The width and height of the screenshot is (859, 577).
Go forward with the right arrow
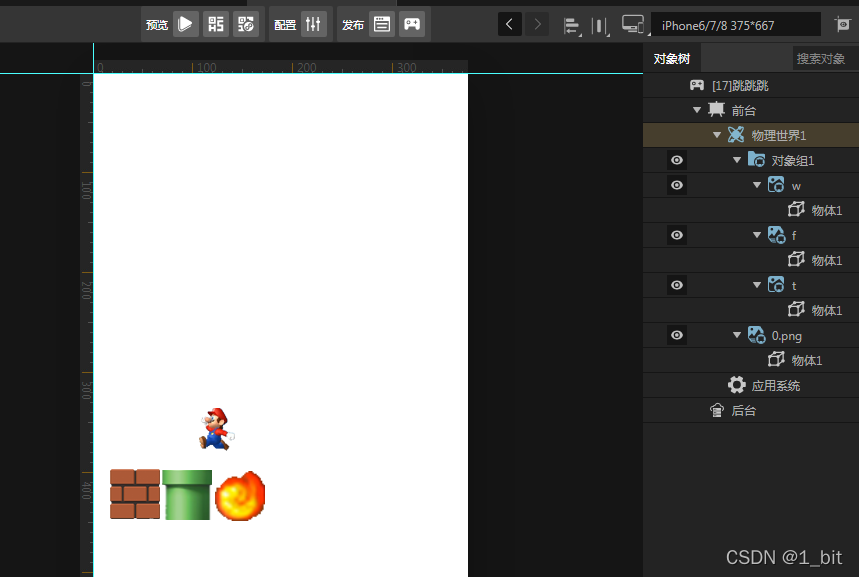click(537, 24)
